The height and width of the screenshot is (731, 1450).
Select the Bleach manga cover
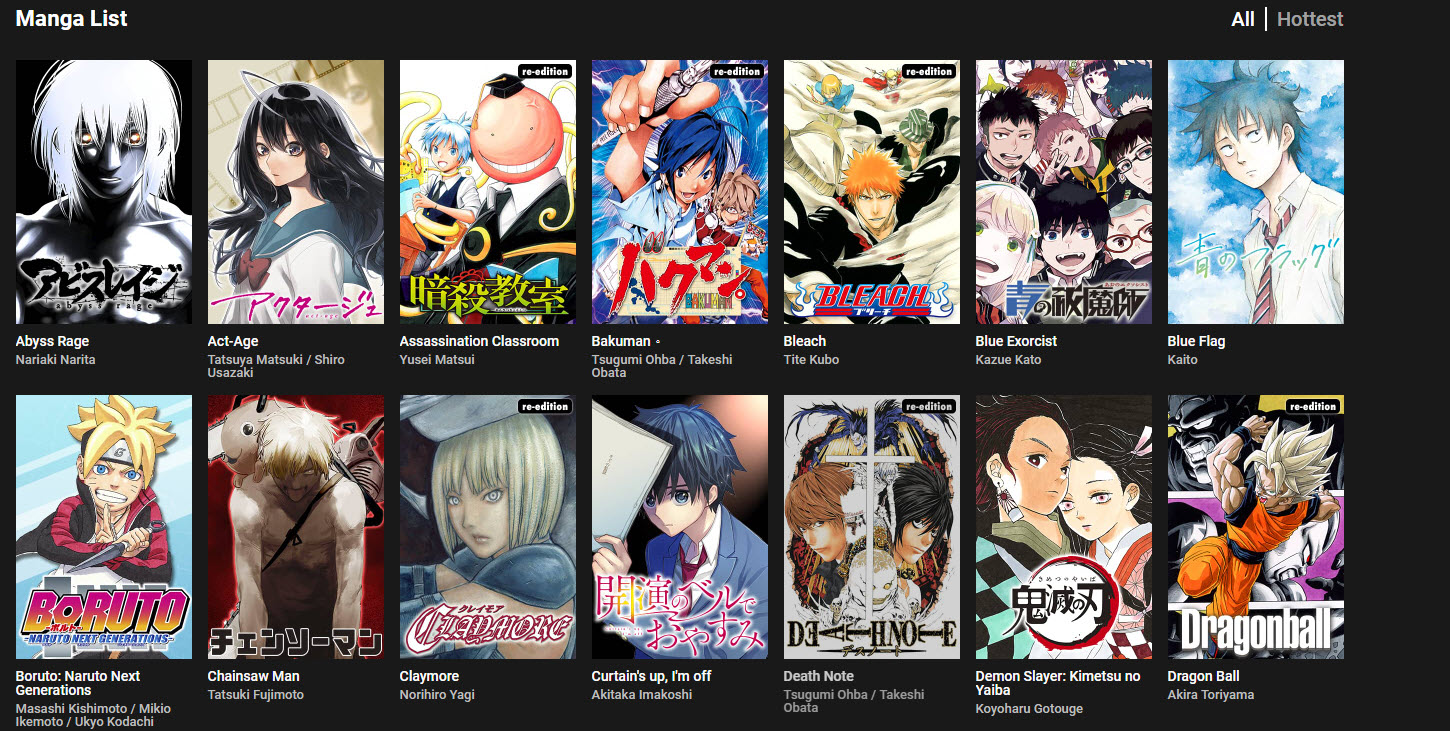[x=872, y=192]
